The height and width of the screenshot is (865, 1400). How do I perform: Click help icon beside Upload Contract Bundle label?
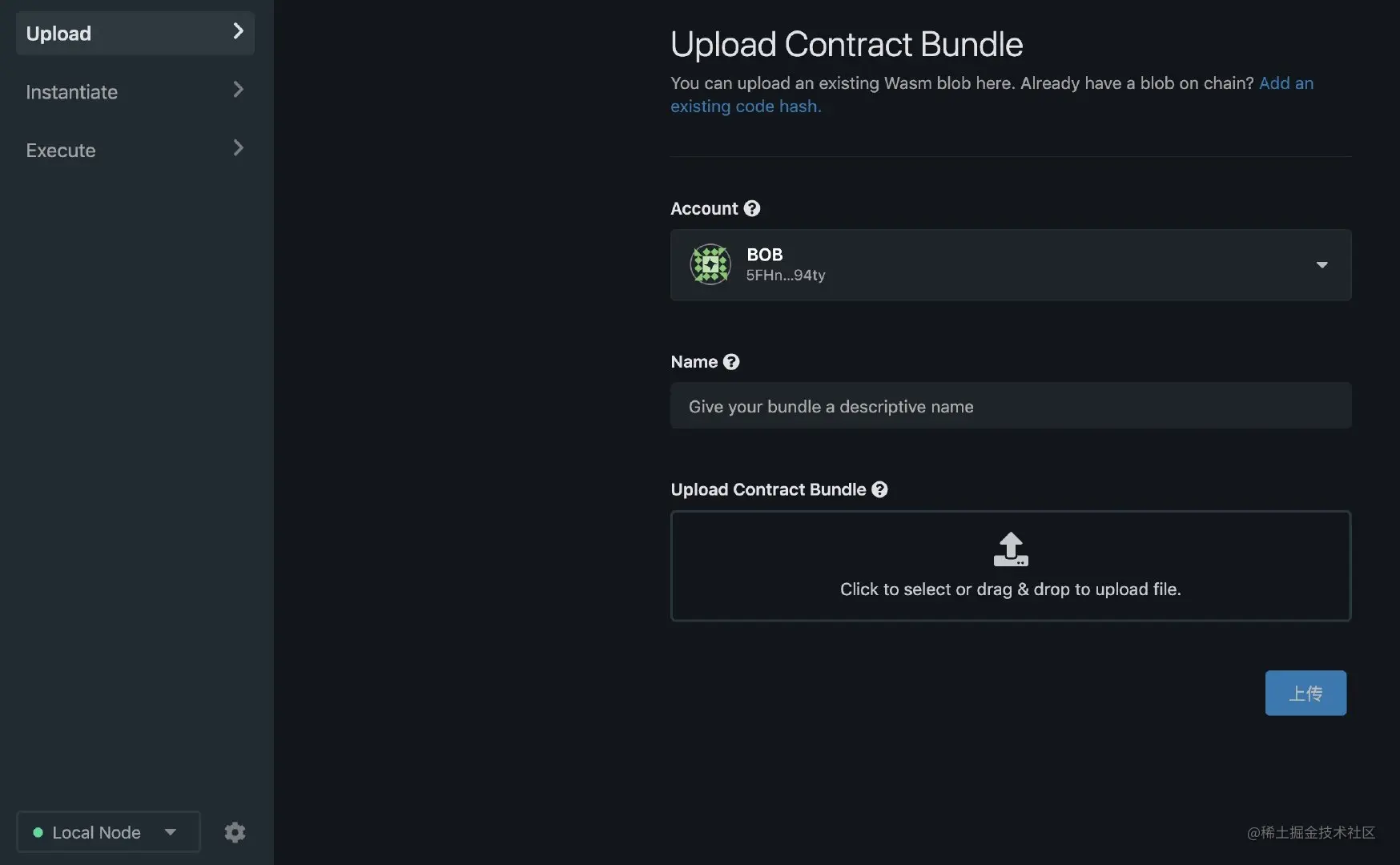click(x=879, y=489)
